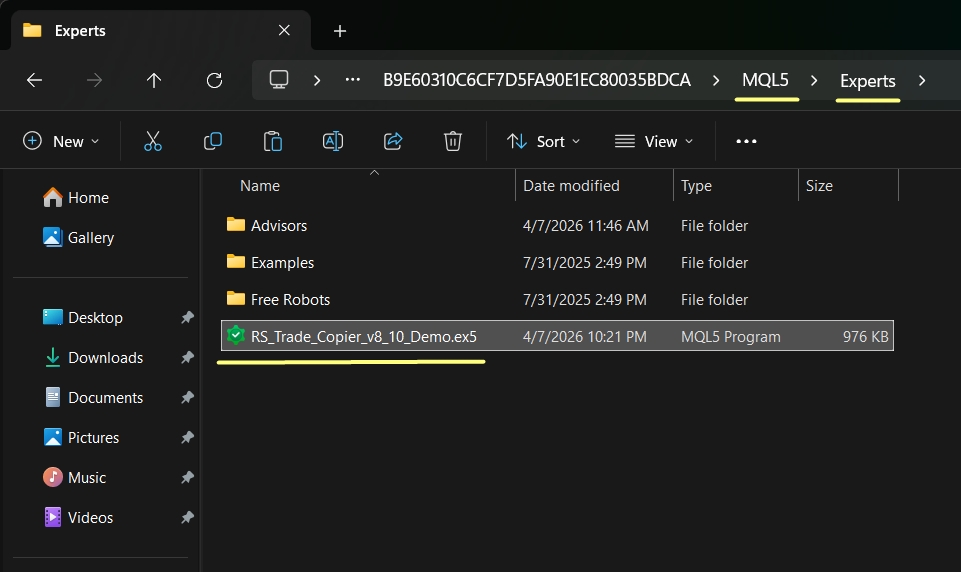This screenshot has height=572, width=961.
Task: Refresh the Experts folder view
Action: click(214, 80)
